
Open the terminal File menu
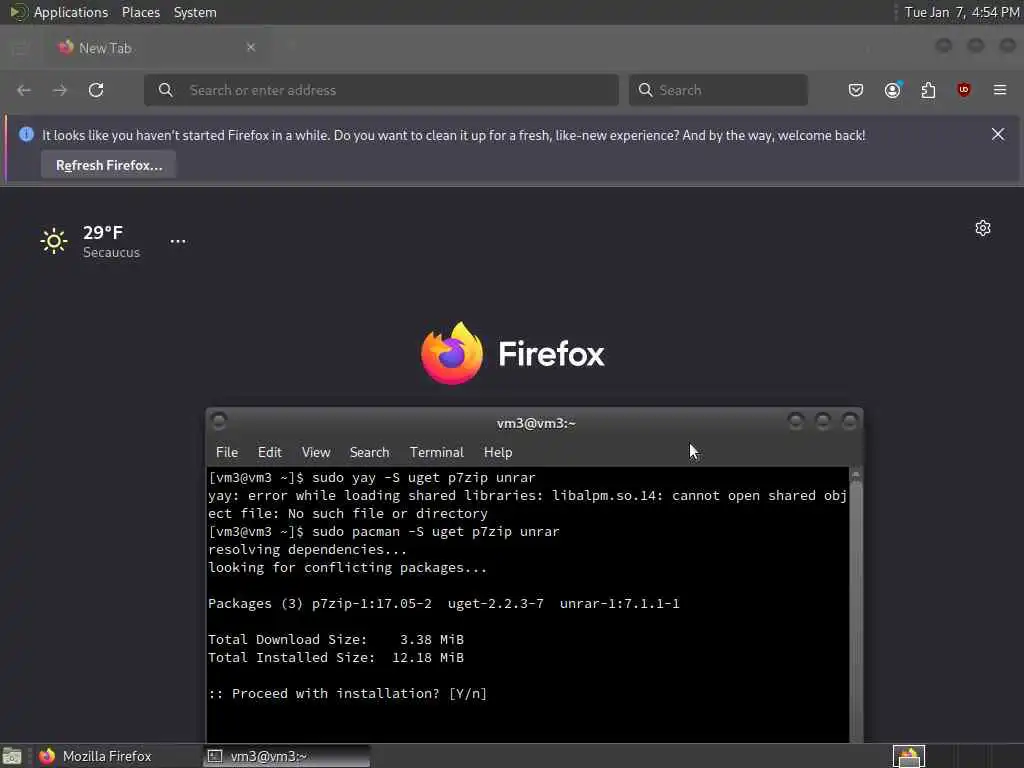pyautogui.click(x=227, y=452)
